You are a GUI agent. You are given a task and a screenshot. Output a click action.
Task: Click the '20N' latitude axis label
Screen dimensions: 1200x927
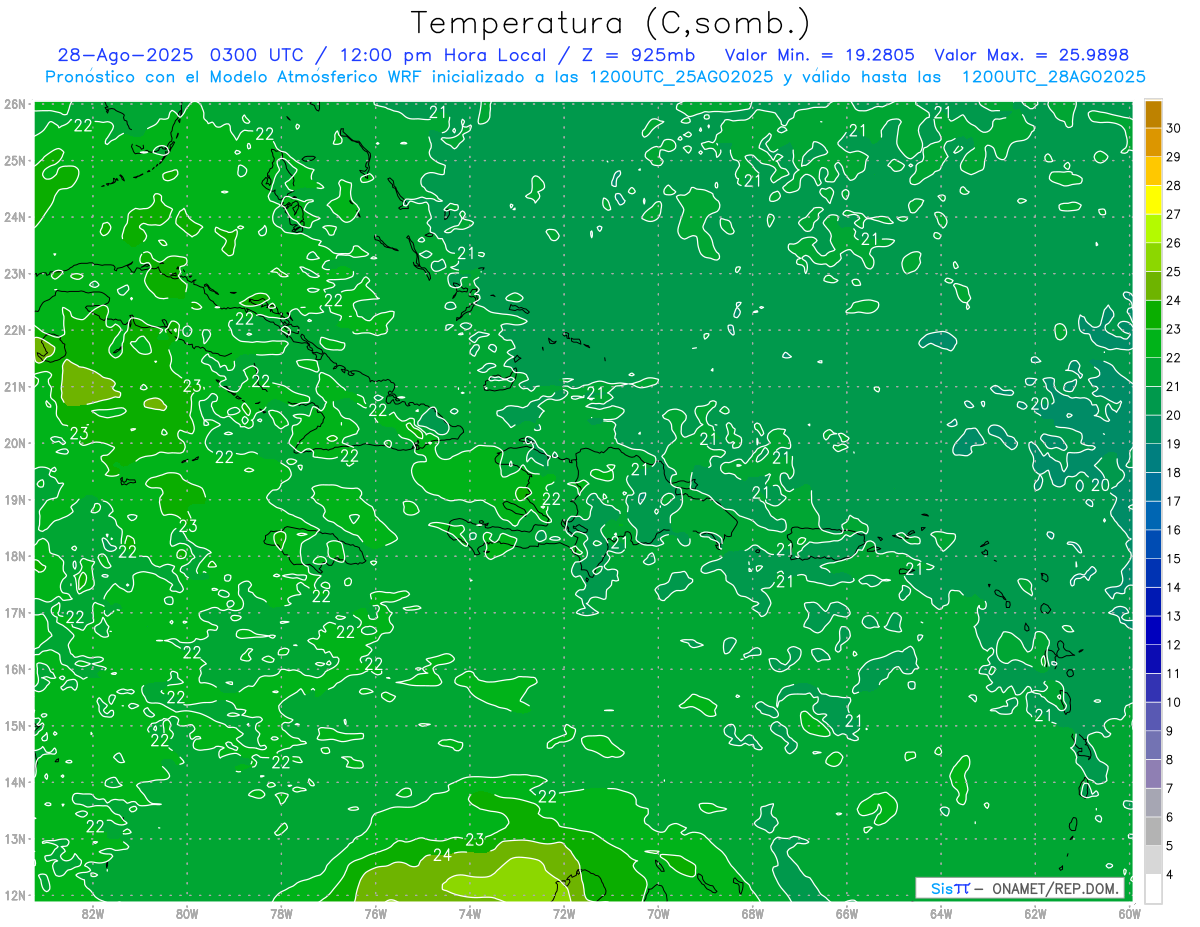click(15, 443)
